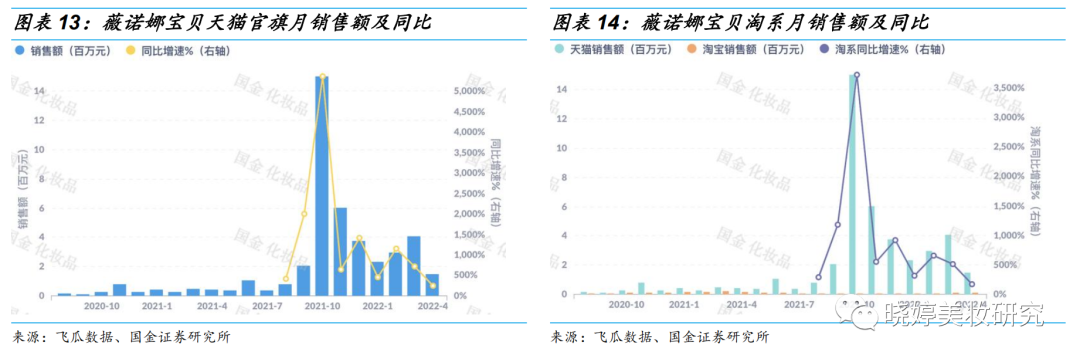Click the blue 销售额 legend dot
The width and height of the screenshot is (1080, 362).
pyautogui.click(x=19, y=50)
